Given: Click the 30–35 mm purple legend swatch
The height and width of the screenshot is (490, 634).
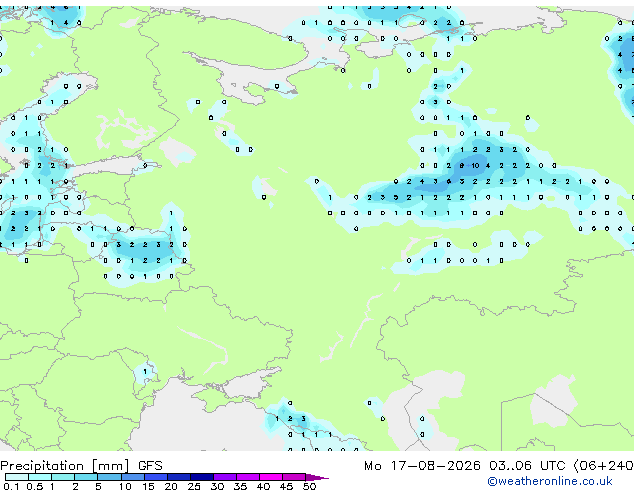Looking at the screenshot, I should coord(225,477).
